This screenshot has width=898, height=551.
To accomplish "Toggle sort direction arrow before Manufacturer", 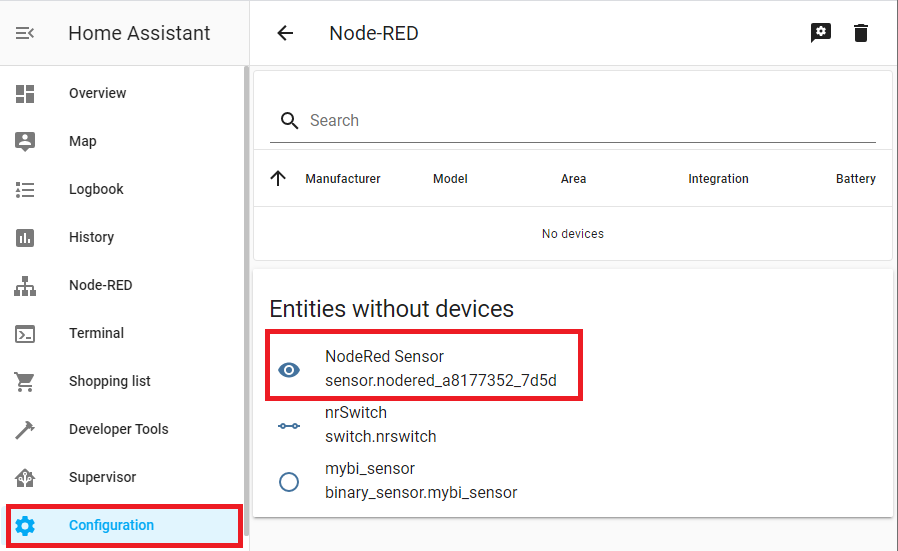I will coord(278,179).
